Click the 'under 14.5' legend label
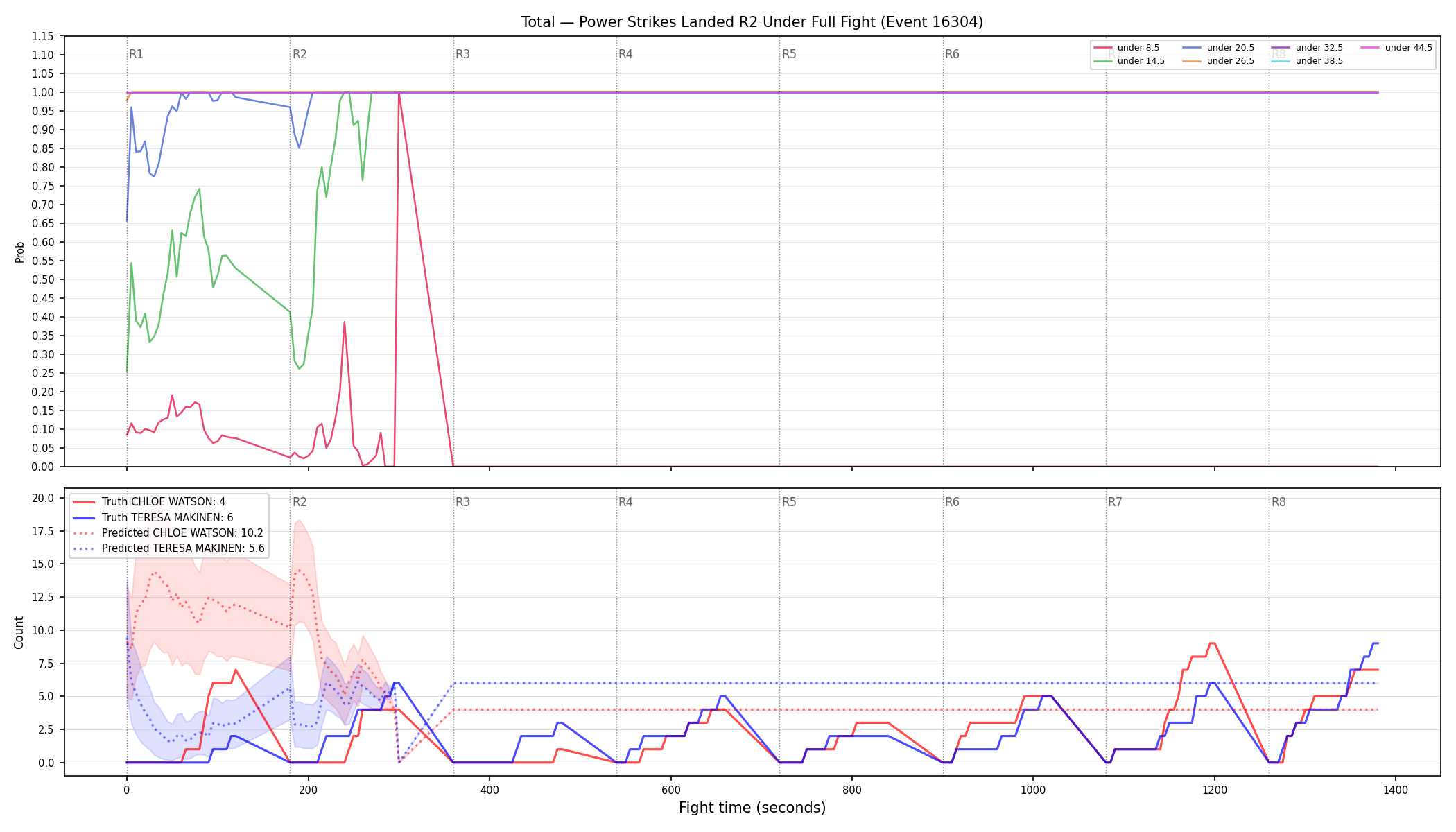Screen dimensions: 1456x832 [x=1141, y=61]
